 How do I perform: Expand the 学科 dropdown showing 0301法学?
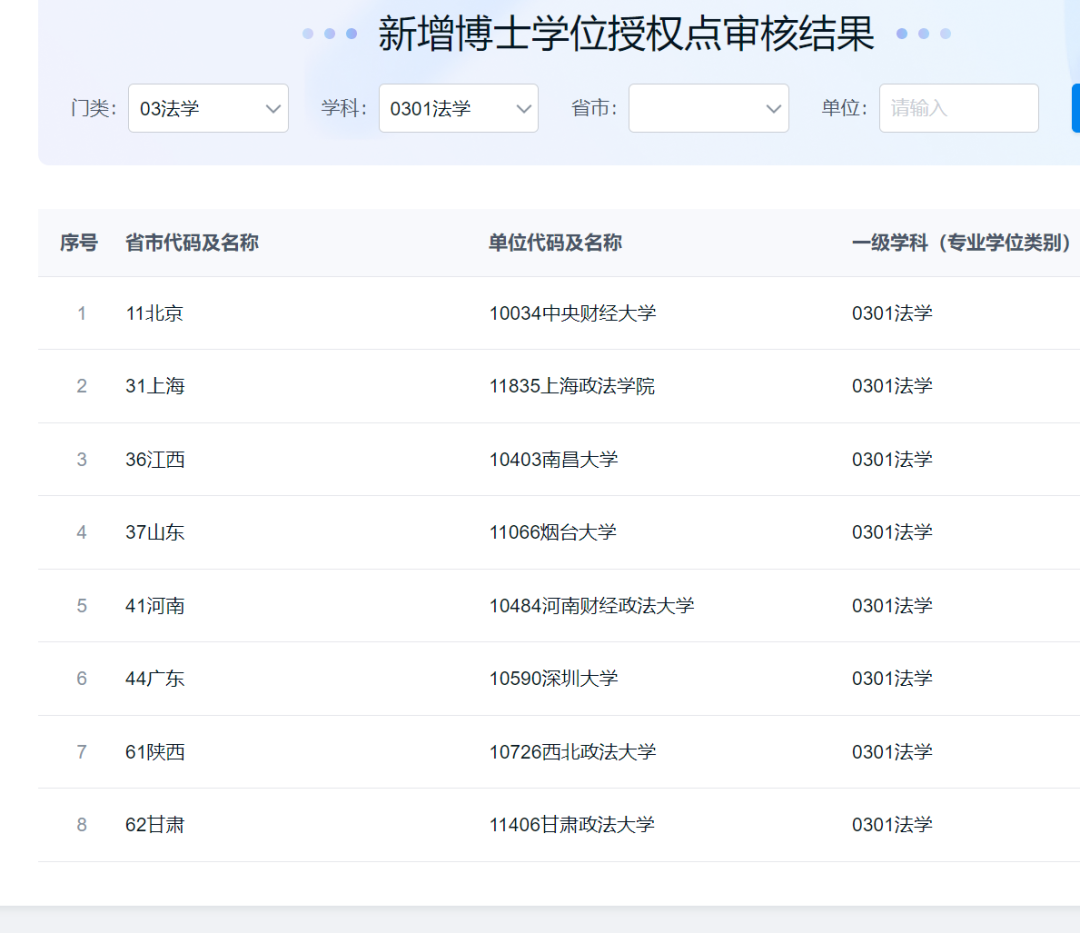[x=458, y=108]
